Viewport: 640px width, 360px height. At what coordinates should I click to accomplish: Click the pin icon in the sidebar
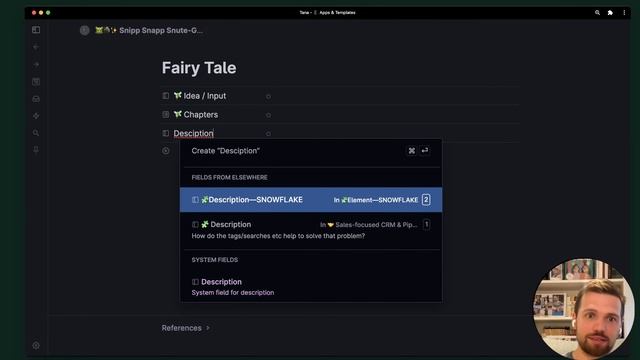coord(36,150)
